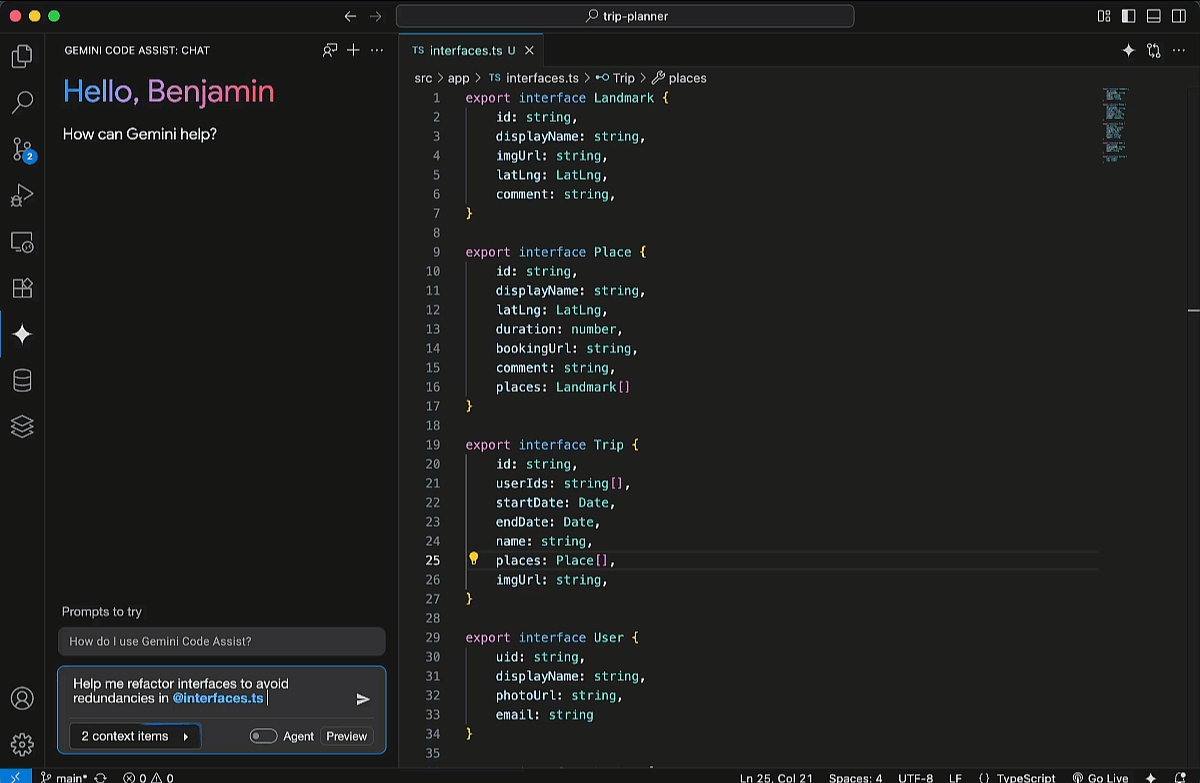
Task: Click 'email: string' on line 33
Action: (544, 714)
